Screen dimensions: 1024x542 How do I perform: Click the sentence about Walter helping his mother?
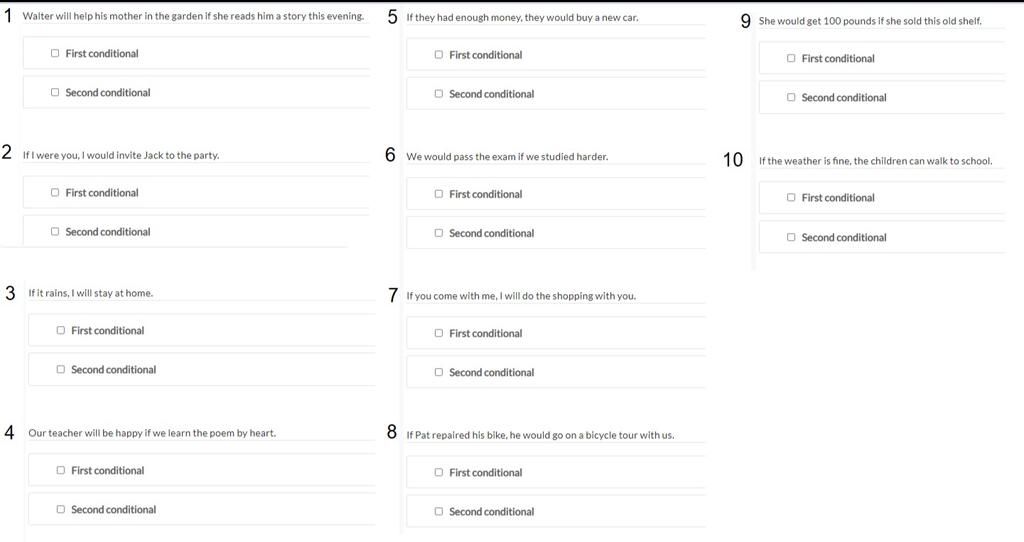(x=193, y=16)
